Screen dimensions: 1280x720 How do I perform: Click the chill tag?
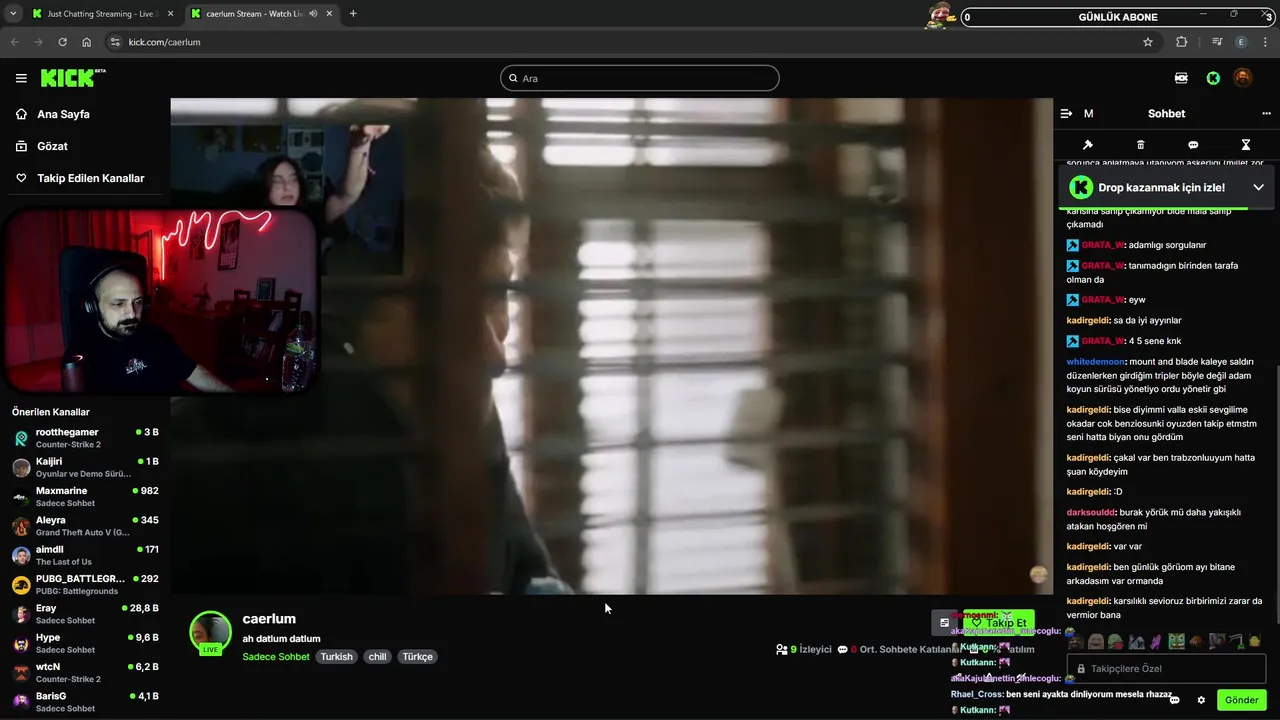[x=377, y=657]
